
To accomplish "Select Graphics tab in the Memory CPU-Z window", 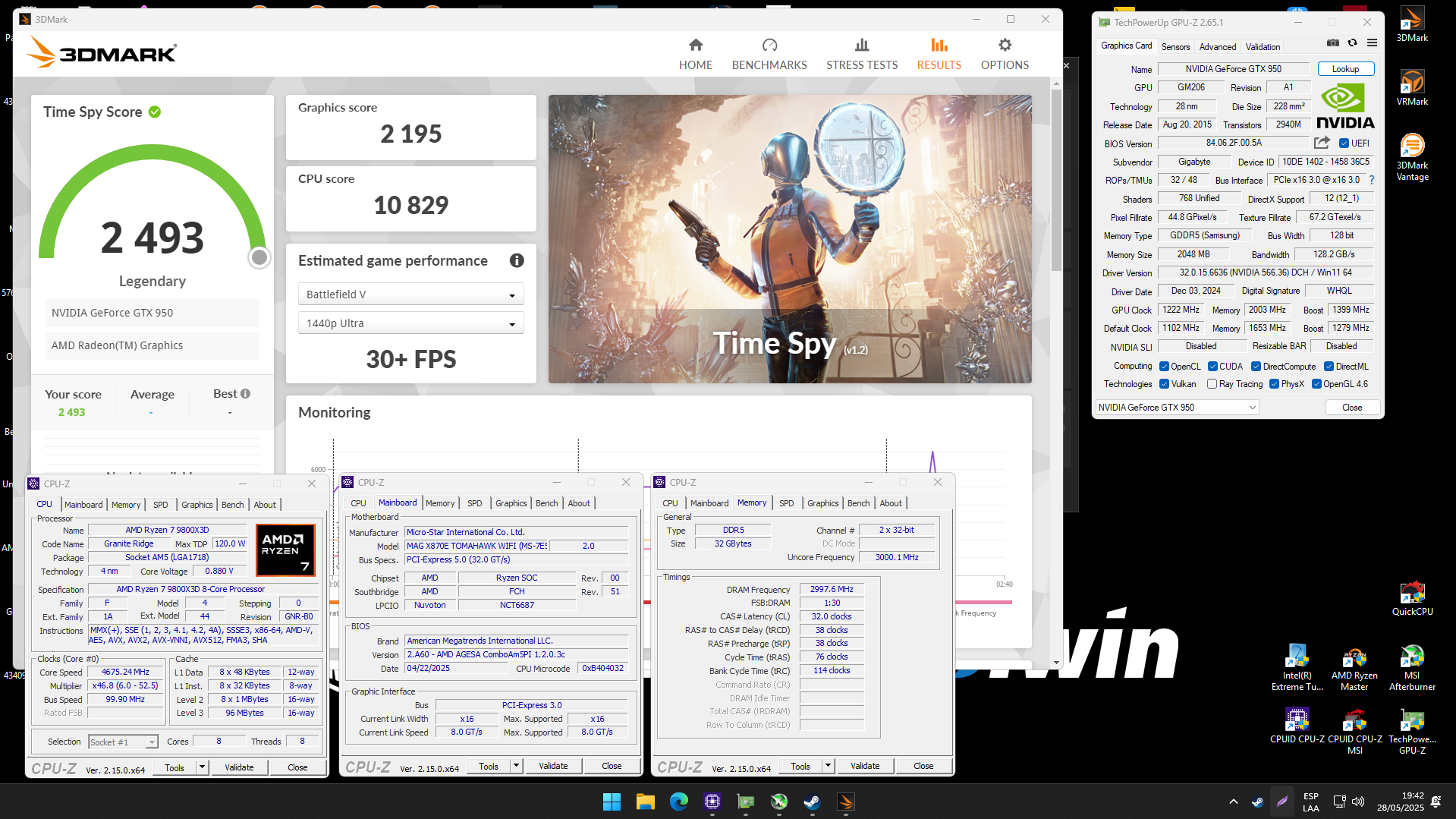I will coord(822,503).
